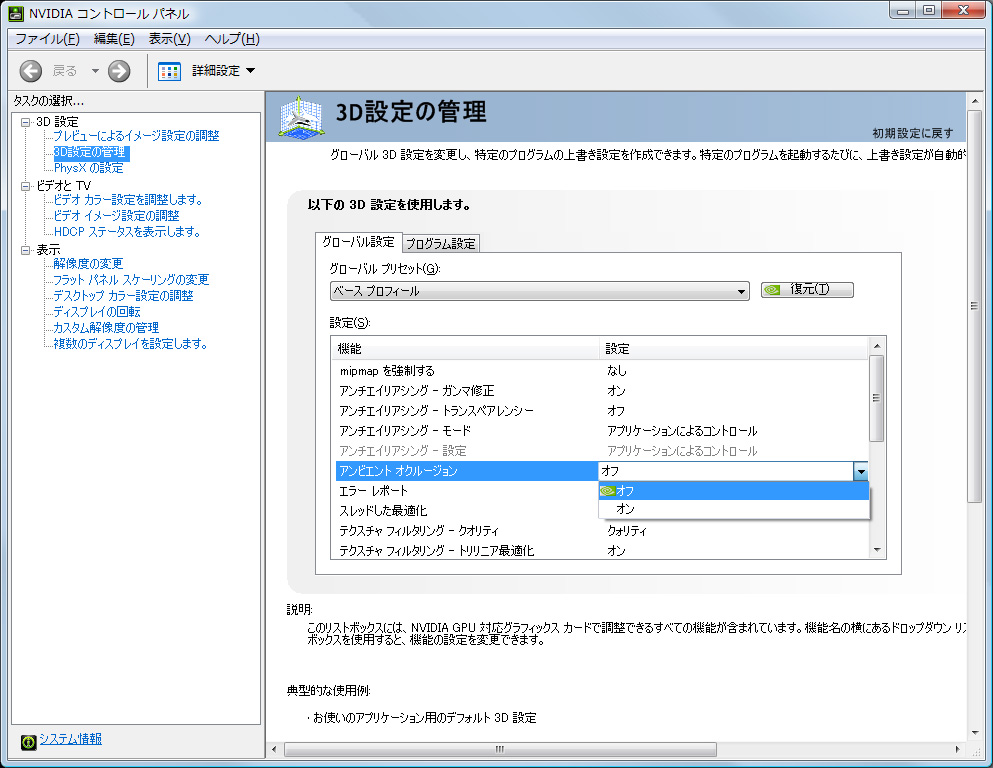
Task: Click the main pane vertical scrollbar thumb
Action: [x=975, y=306]
